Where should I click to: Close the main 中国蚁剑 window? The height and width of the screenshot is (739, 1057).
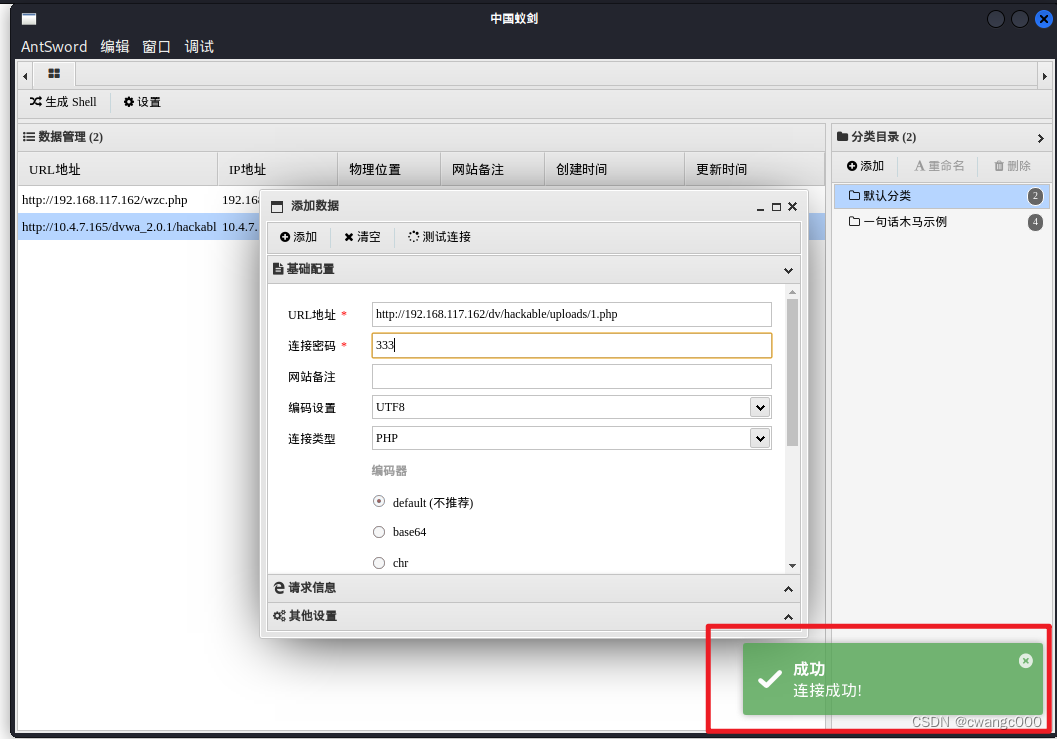[x=1044, y=19]
